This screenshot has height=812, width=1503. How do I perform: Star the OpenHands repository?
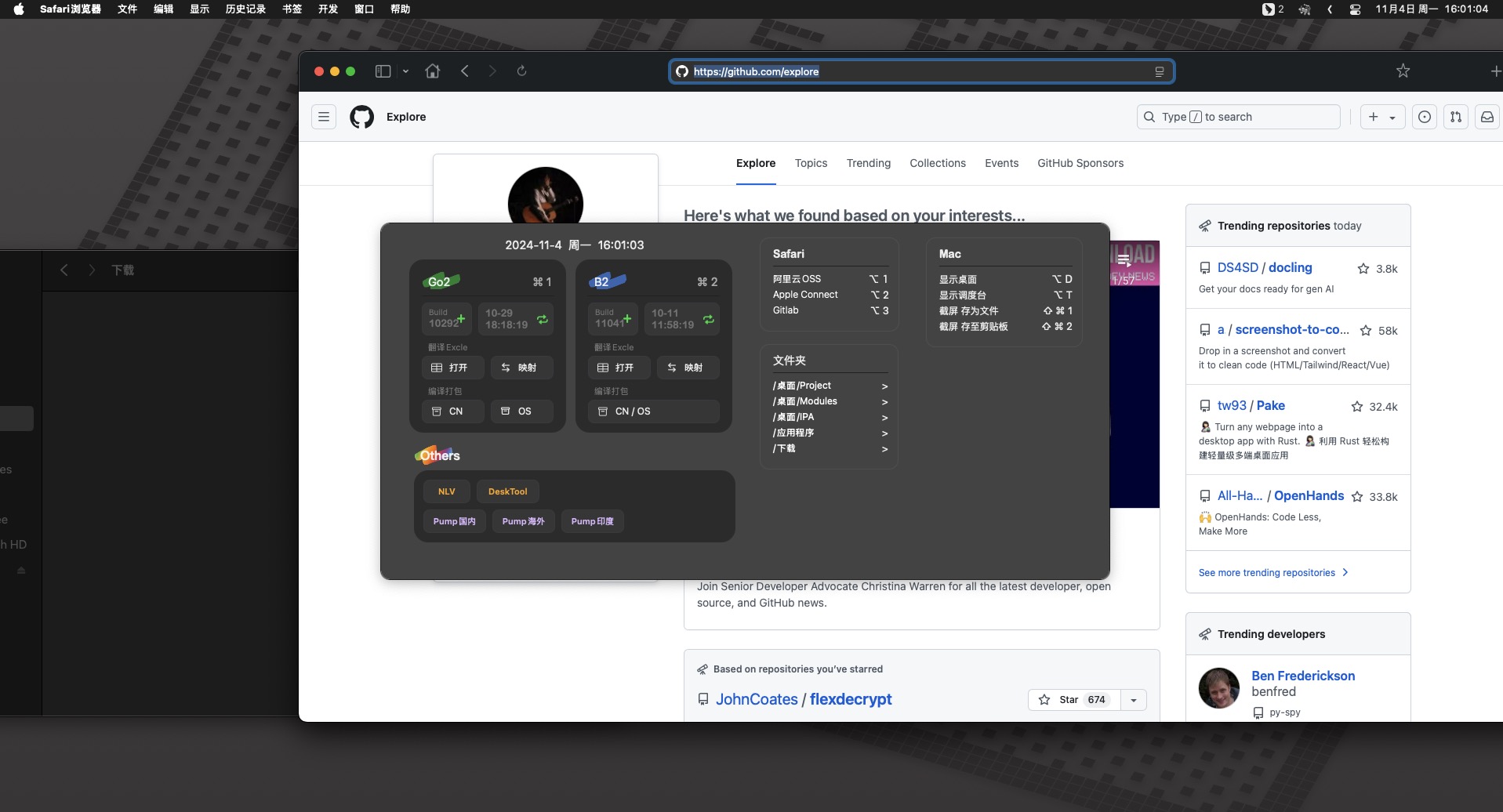[1357, 497]
